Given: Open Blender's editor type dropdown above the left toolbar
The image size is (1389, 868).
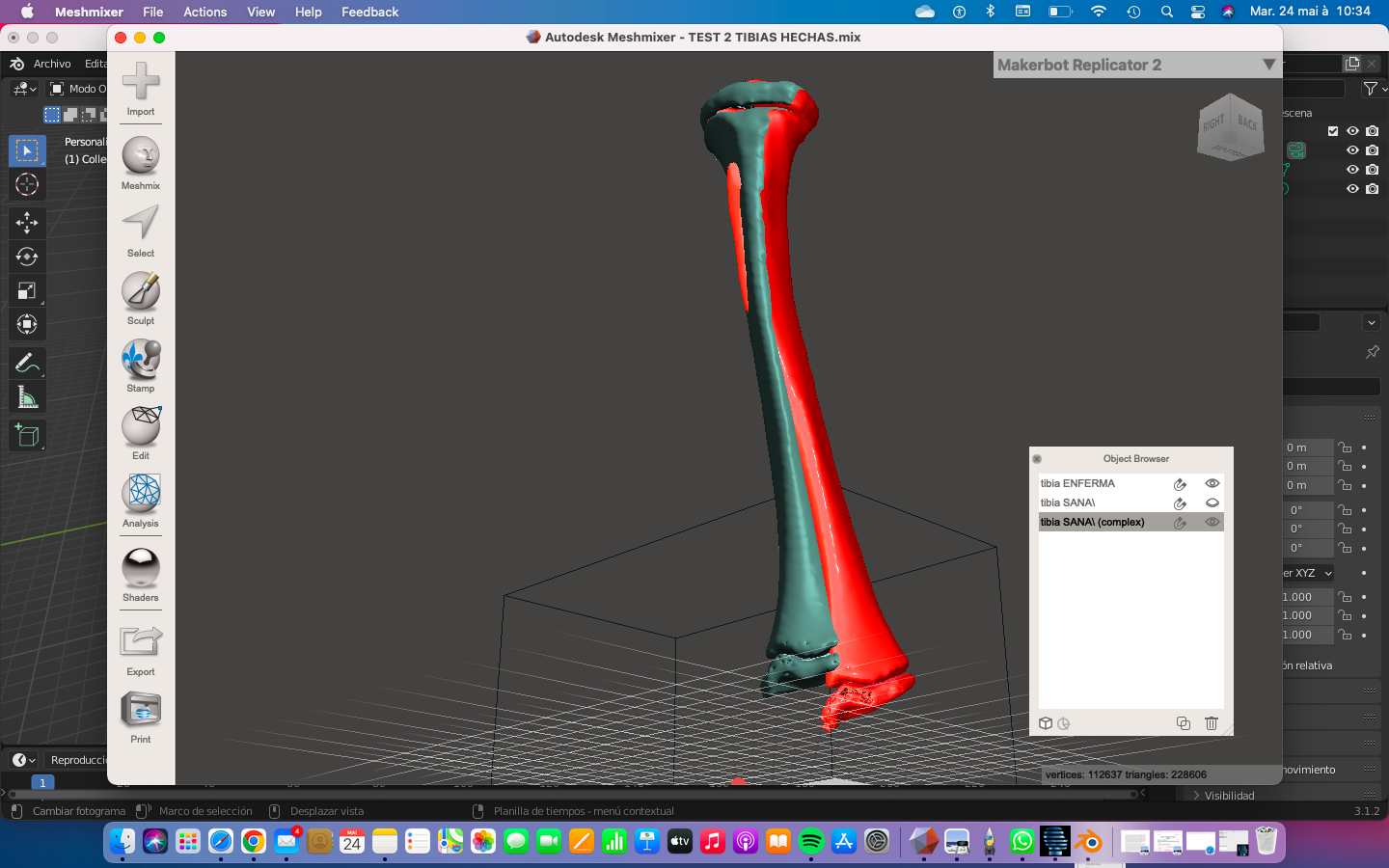Looking at the screenshot, I should tap(24, 89).
